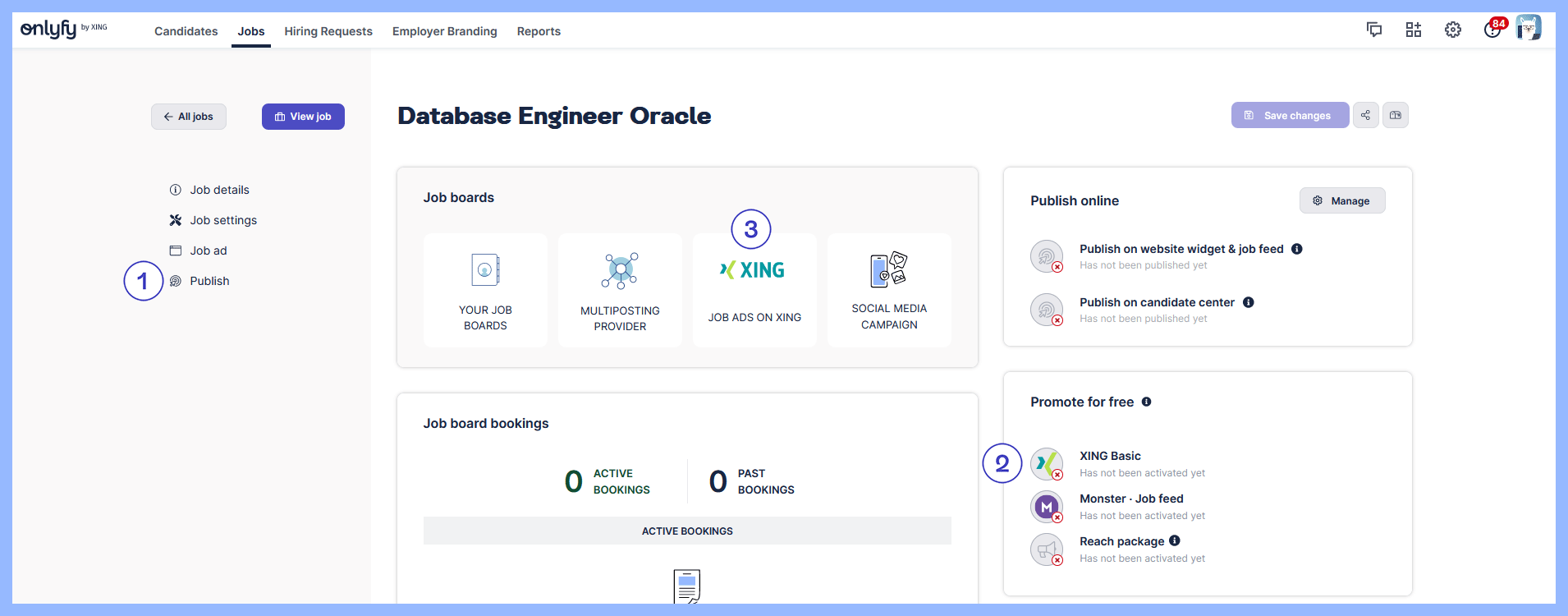Open Manage for Publish online

(x=1341, y=201)
